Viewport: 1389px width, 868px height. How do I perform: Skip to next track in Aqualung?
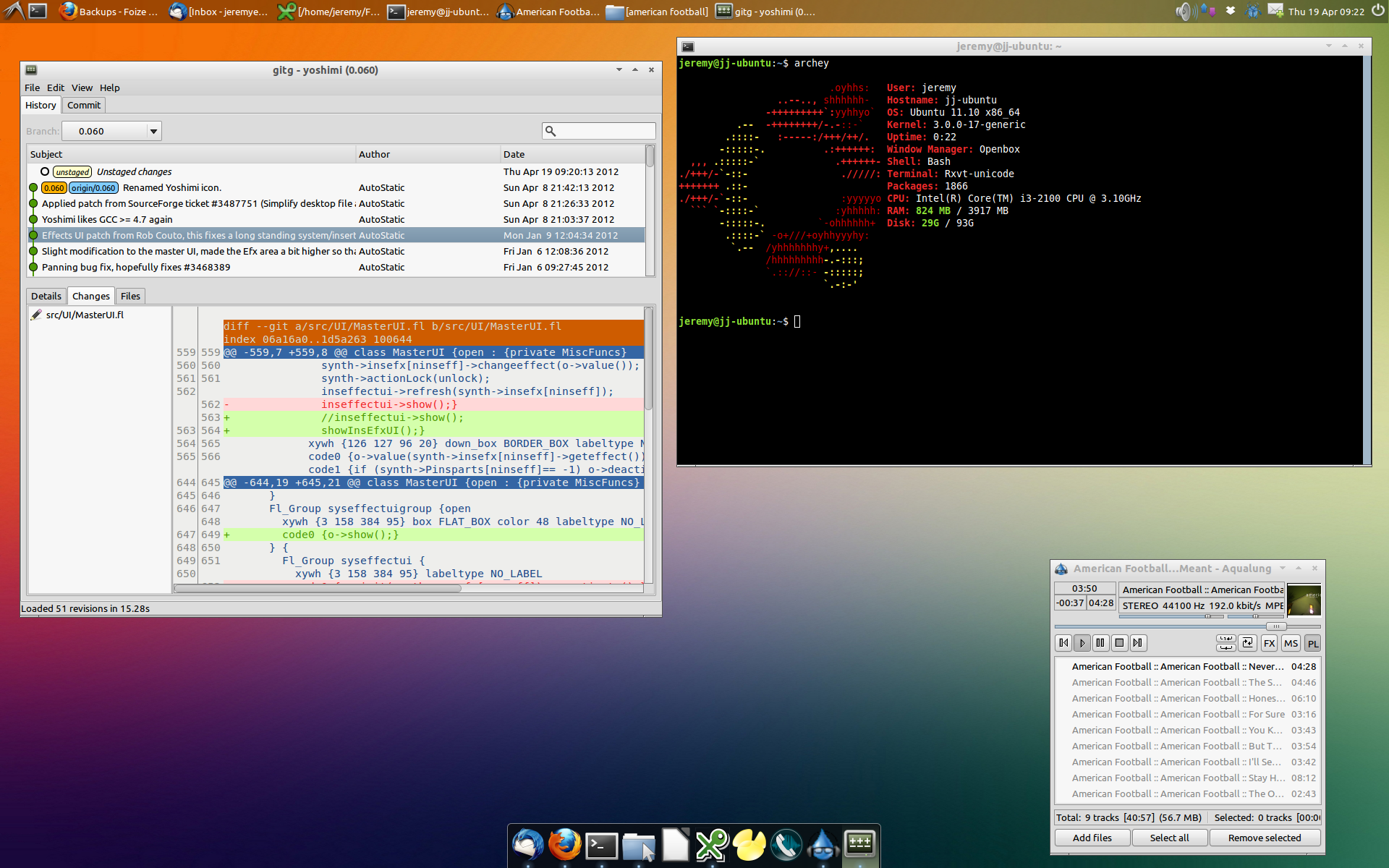click(1138, 643)
